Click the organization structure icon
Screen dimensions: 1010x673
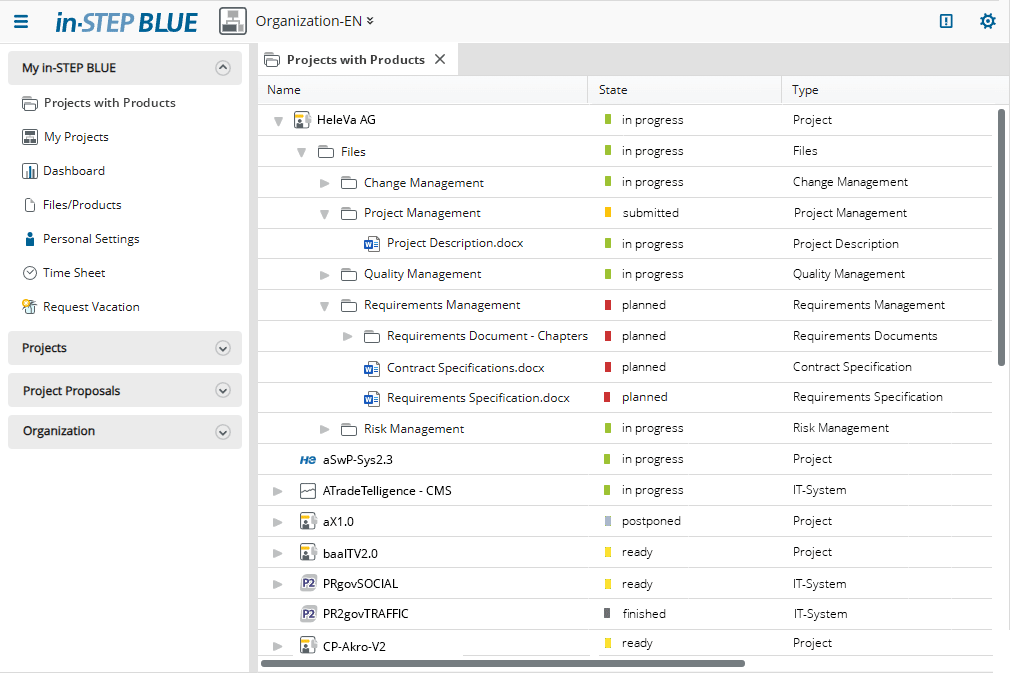point(233,21)
